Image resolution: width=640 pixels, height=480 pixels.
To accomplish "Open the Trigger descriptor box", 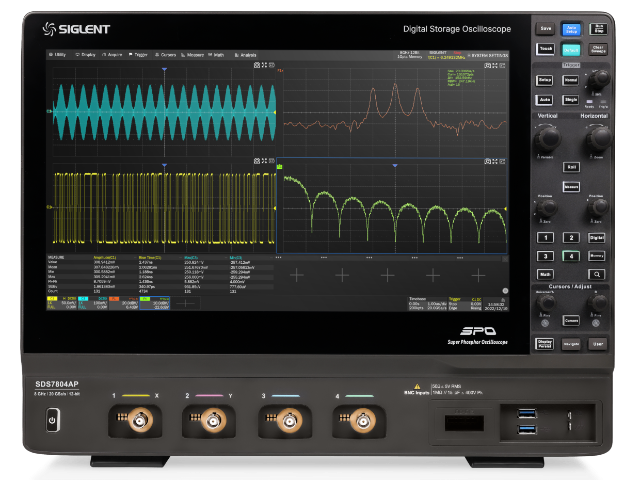I will (x=465, y=304).
